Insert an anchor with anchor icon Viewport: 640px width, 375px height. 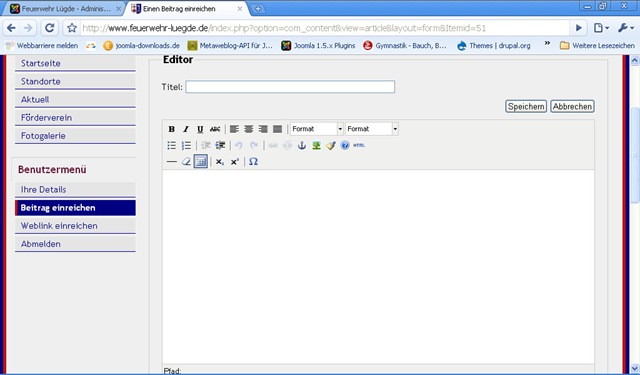coord(302,145)
